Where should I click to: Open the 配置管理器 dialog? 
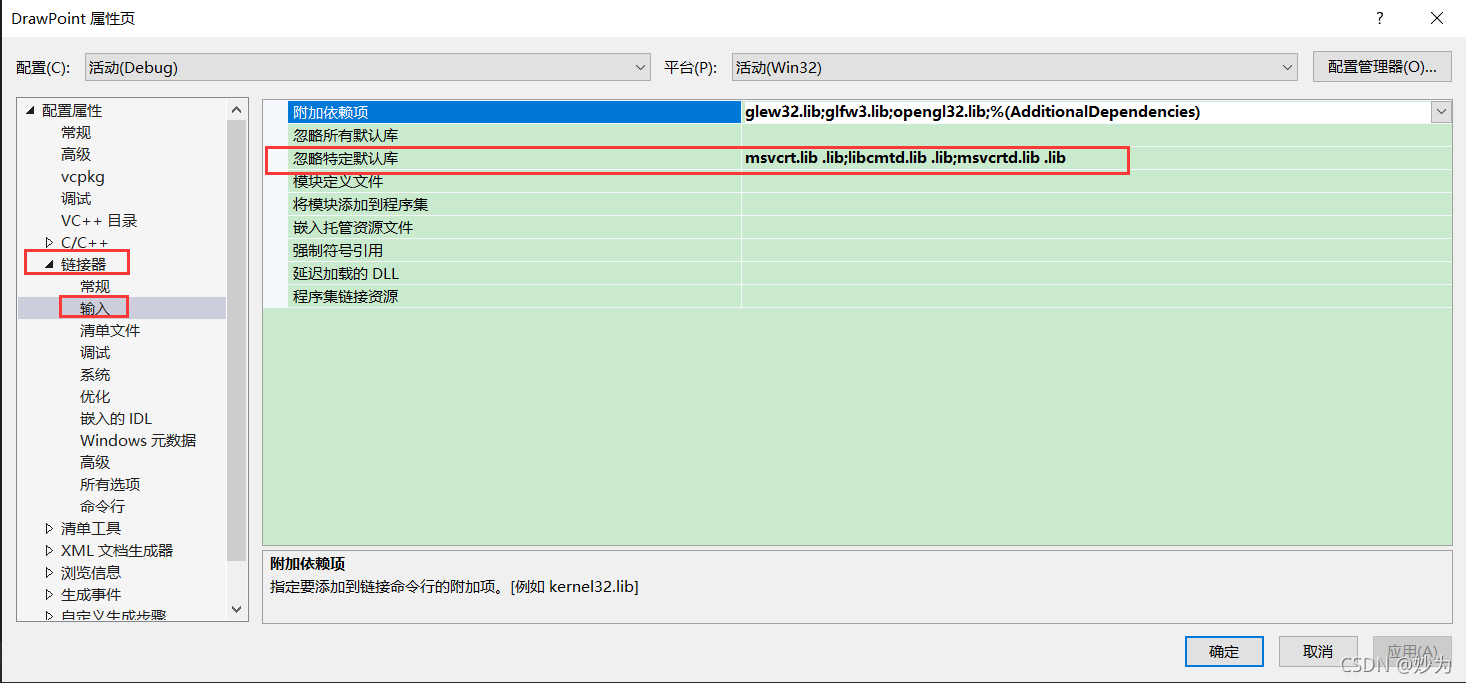1381,67
